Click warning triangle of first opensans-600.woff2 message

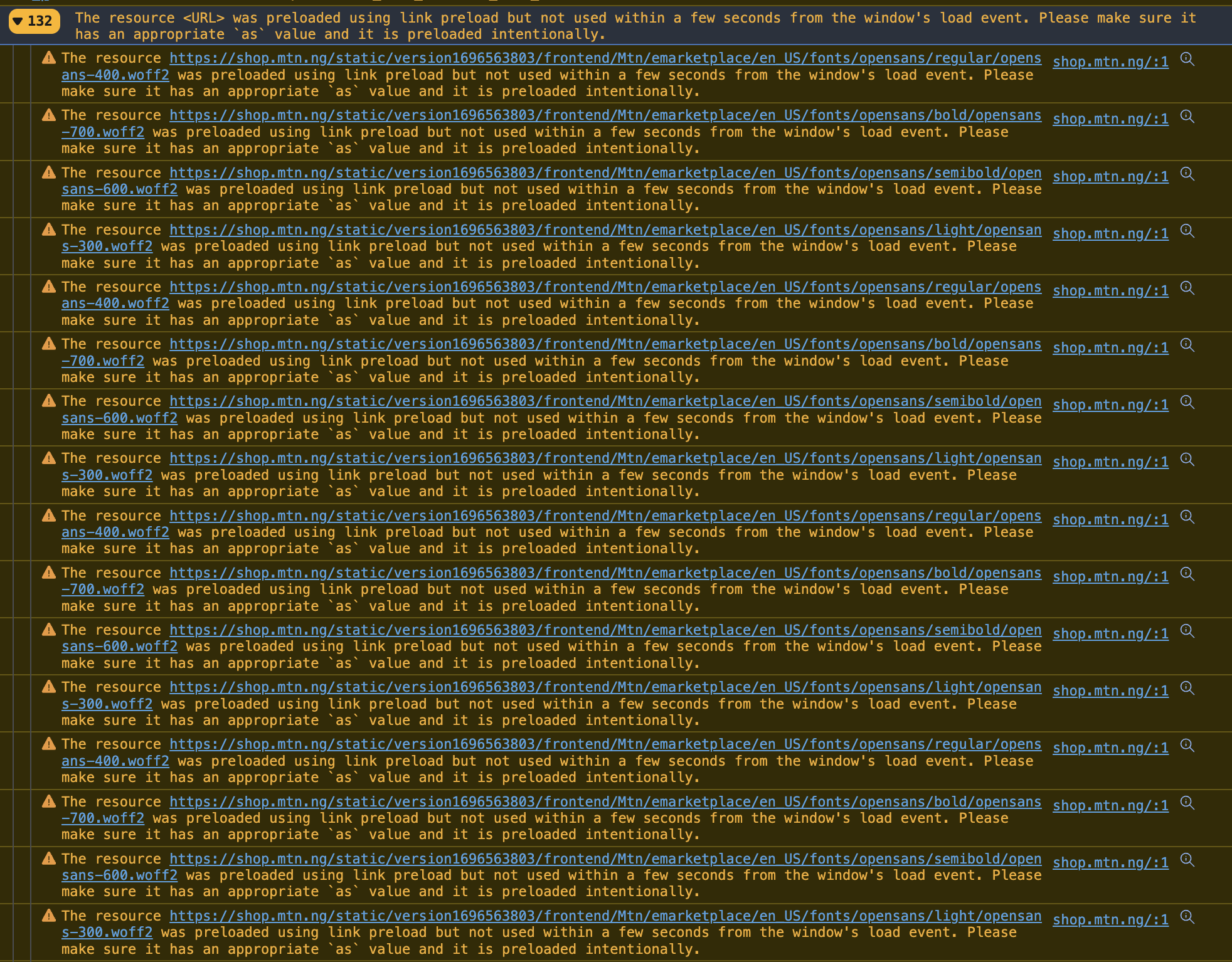pyautogui.click(x=49, y=172)
